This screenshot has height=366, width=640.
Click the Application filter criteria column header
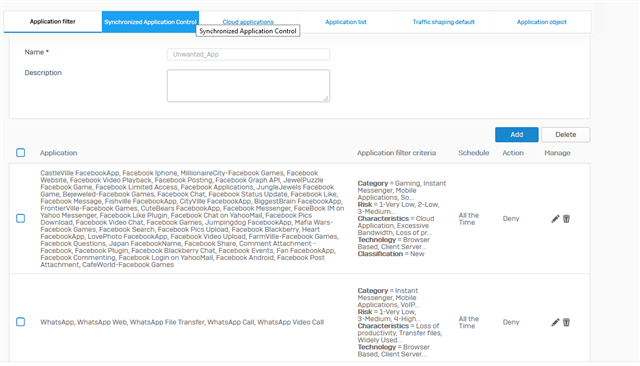pos(396,153)
